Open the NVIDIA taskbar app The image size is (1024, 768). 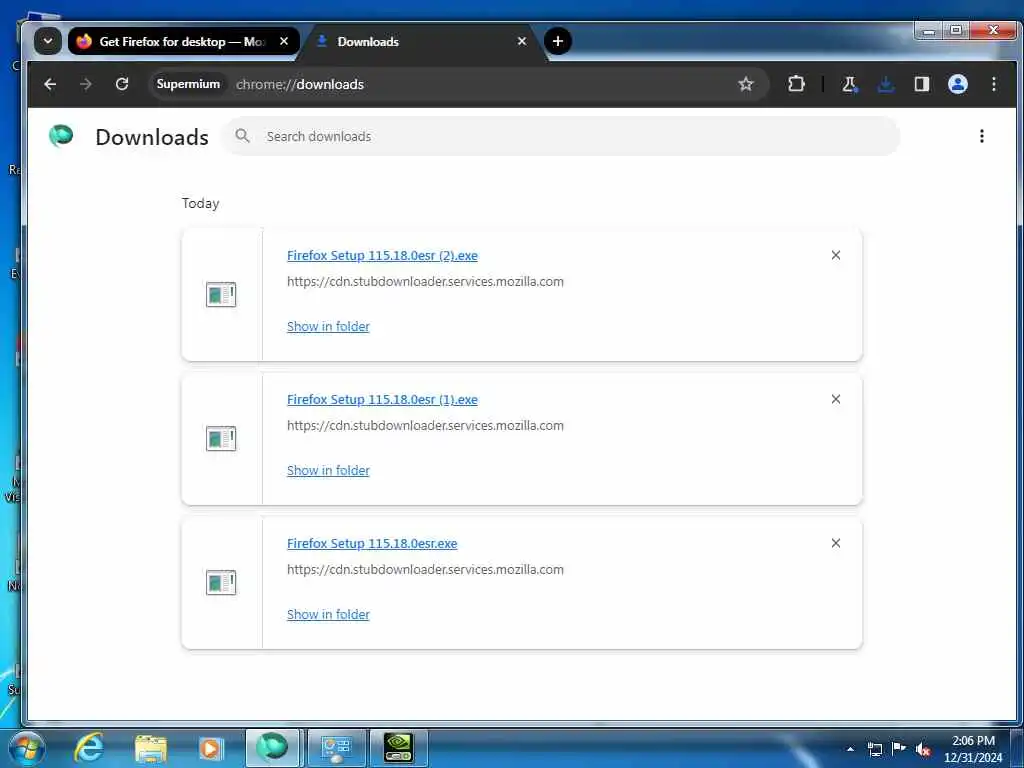398,748
